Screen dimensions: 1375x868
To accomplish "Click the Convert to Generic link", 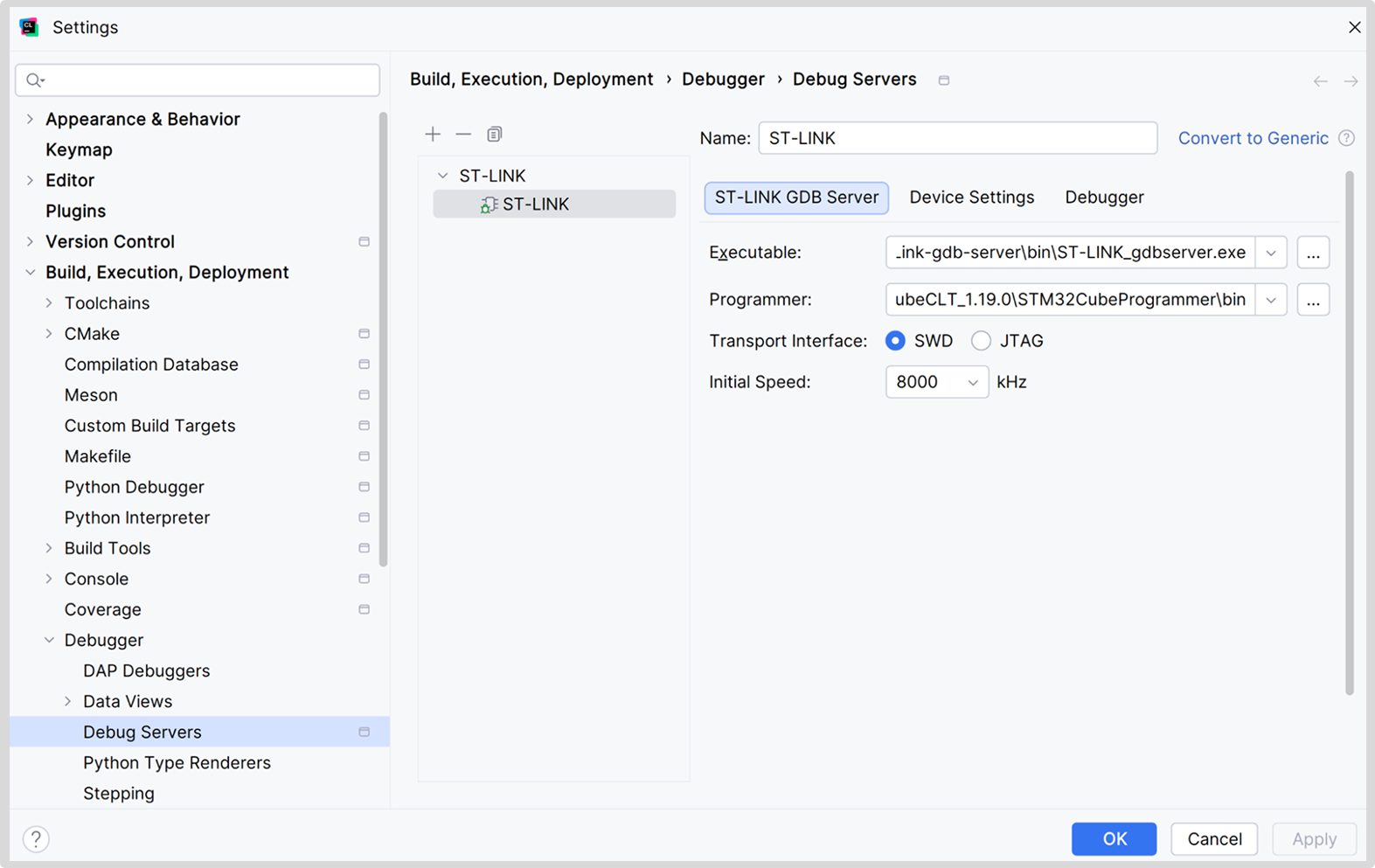I will click(x=1253, y=138).
